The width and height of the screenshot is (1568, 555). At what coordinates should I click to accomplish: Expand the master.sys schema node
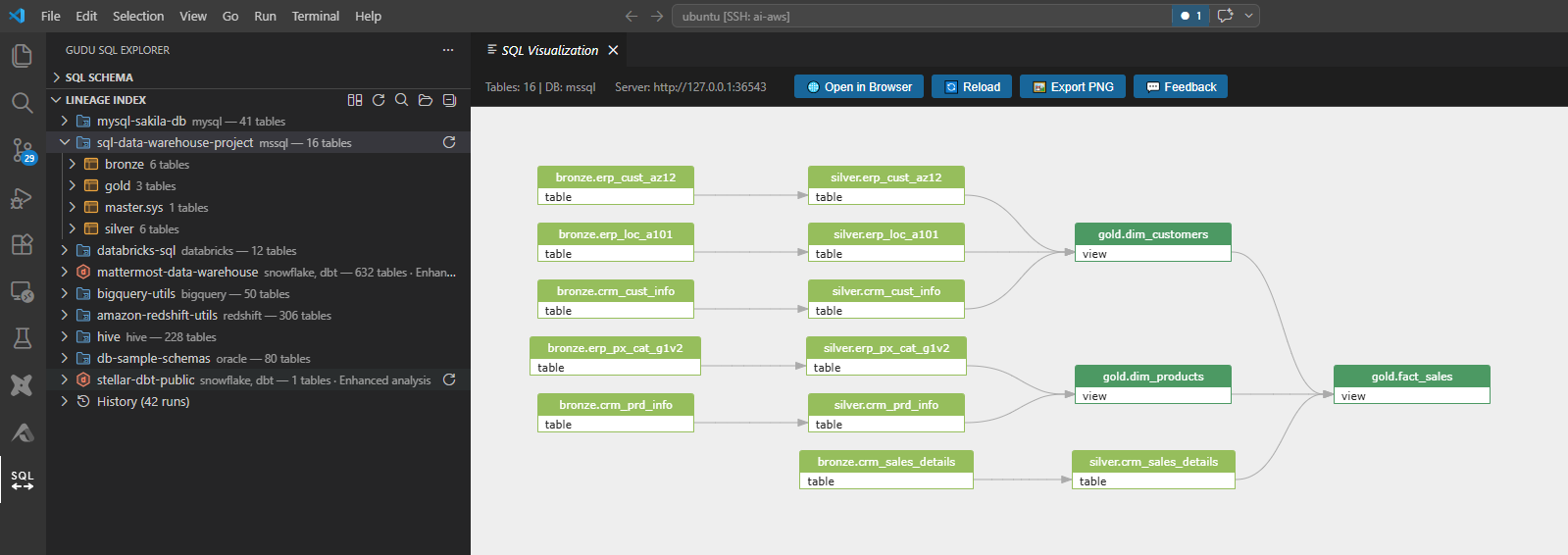[x=73, y=207]
